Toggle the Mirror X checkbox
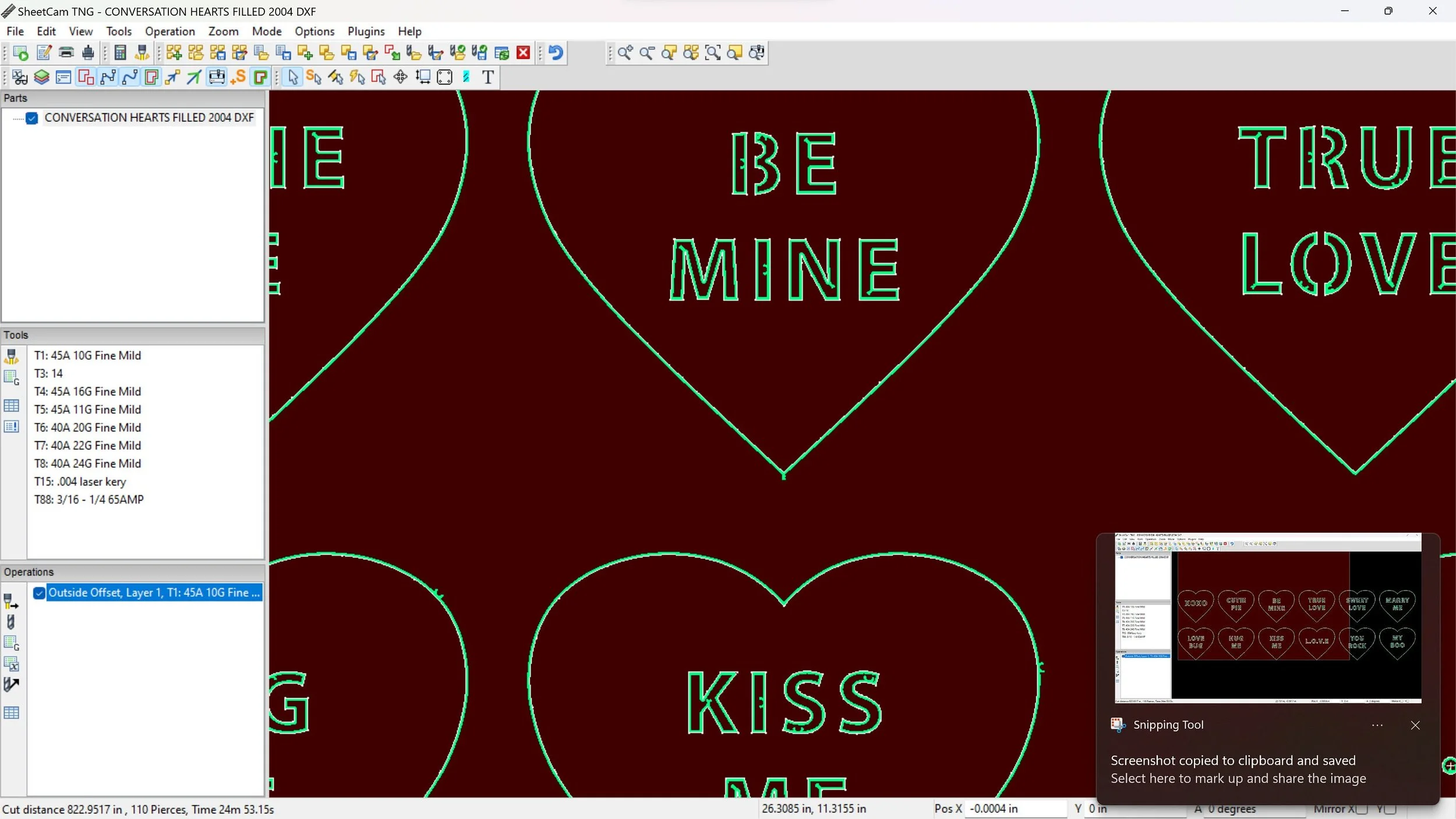 pos(1362,809)
